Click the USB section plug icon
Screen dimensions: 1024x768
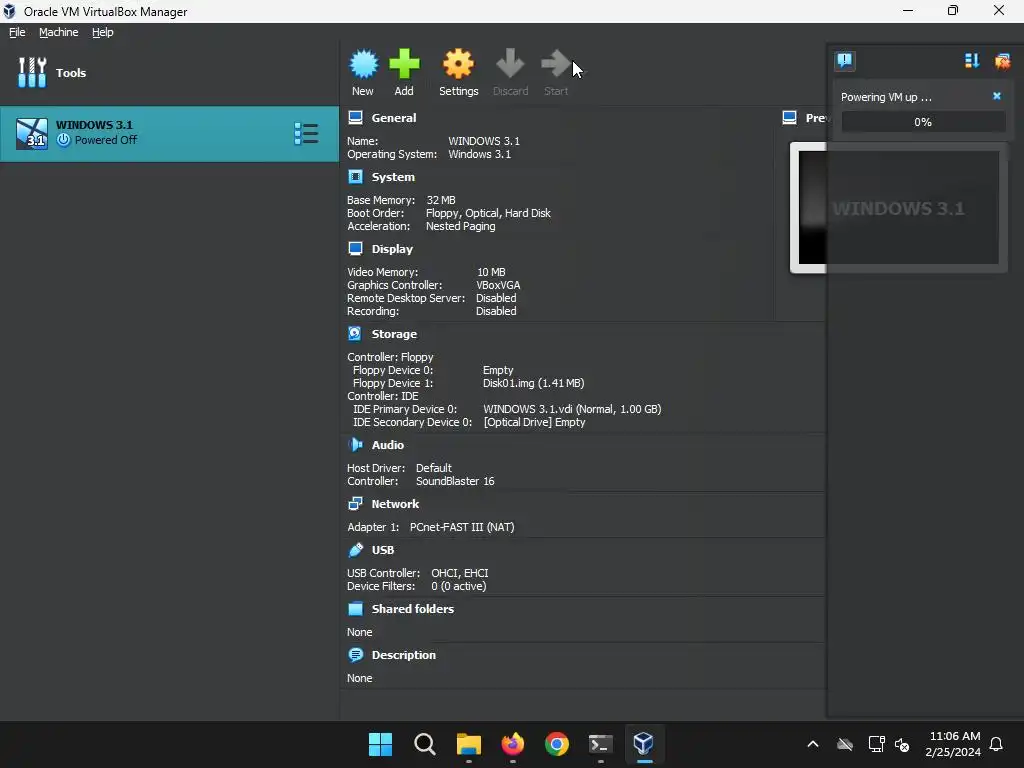pos(355,550)
